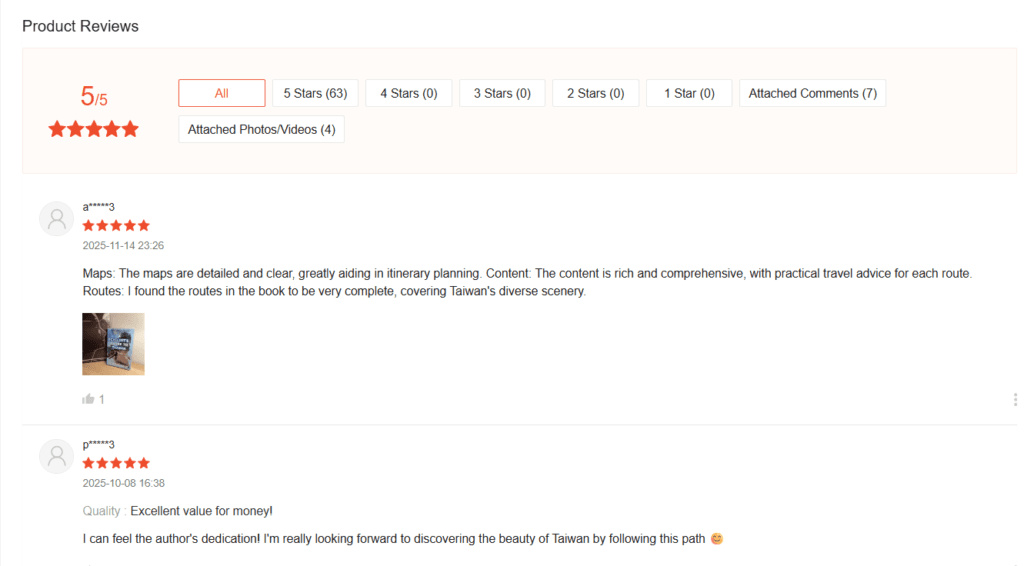Click the star rating on a*****3's review

116,226
